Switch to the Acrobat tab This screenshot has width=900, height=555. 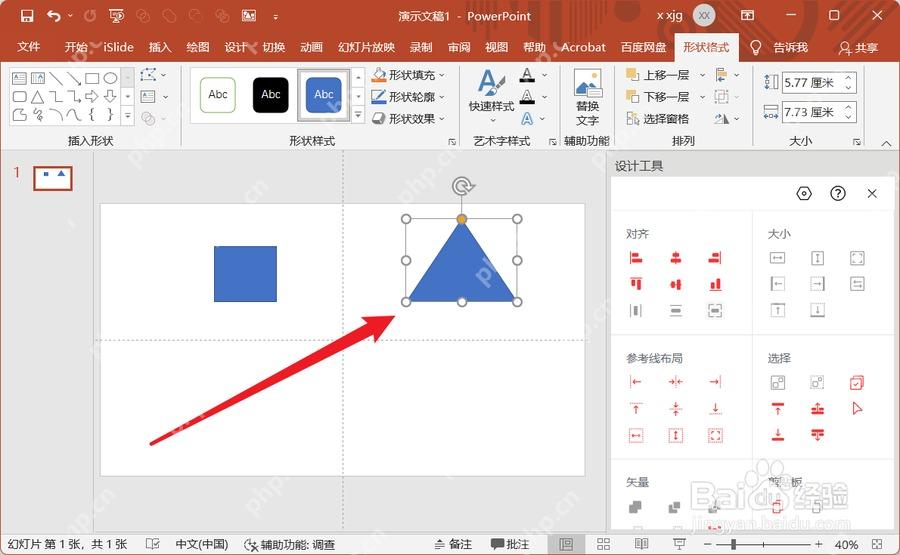[583, 47]
